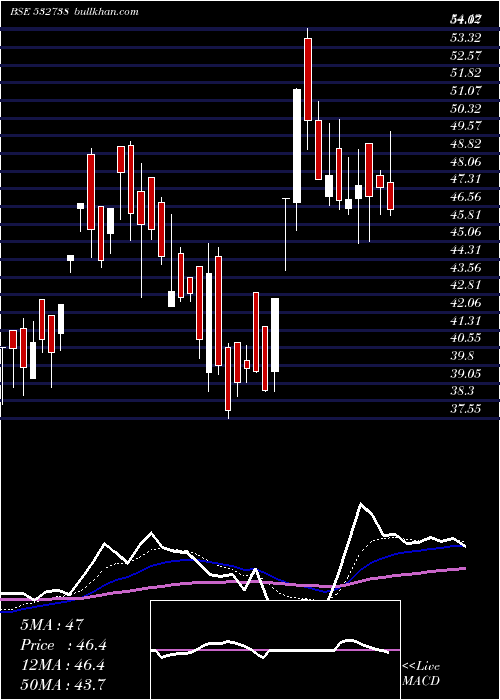Click the 46.56 price axis label
This screenshot has width=500, height=700.
coord(466,197)
